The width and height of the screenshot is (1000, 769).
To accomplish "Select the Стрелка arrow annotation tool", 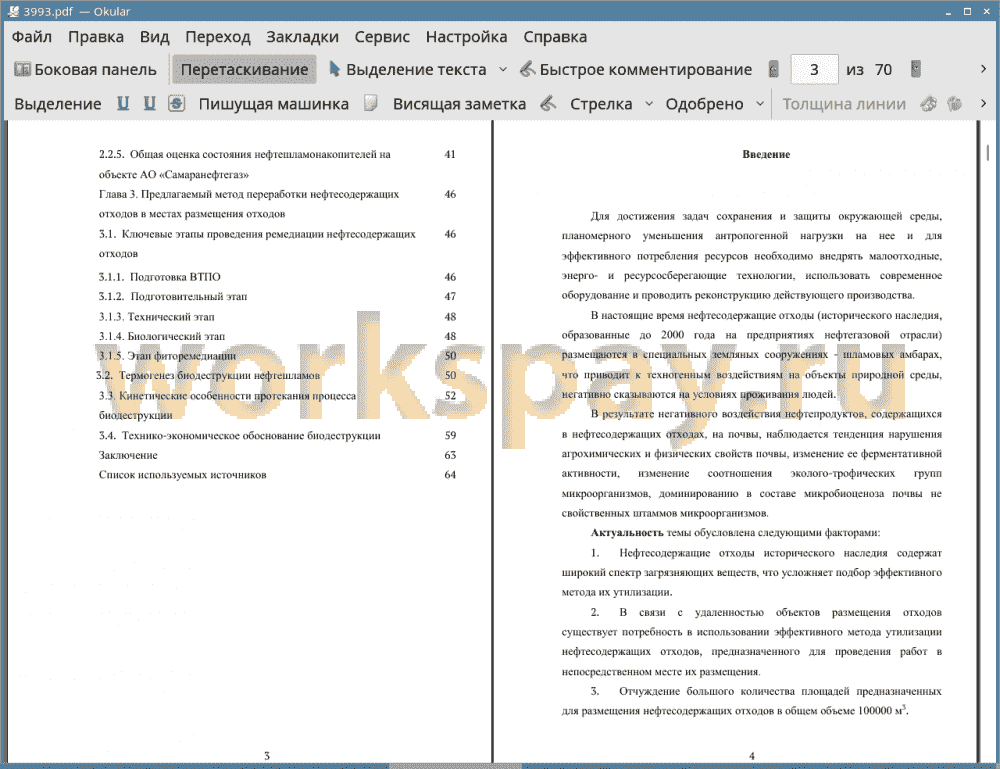I will tap(601, 104).
